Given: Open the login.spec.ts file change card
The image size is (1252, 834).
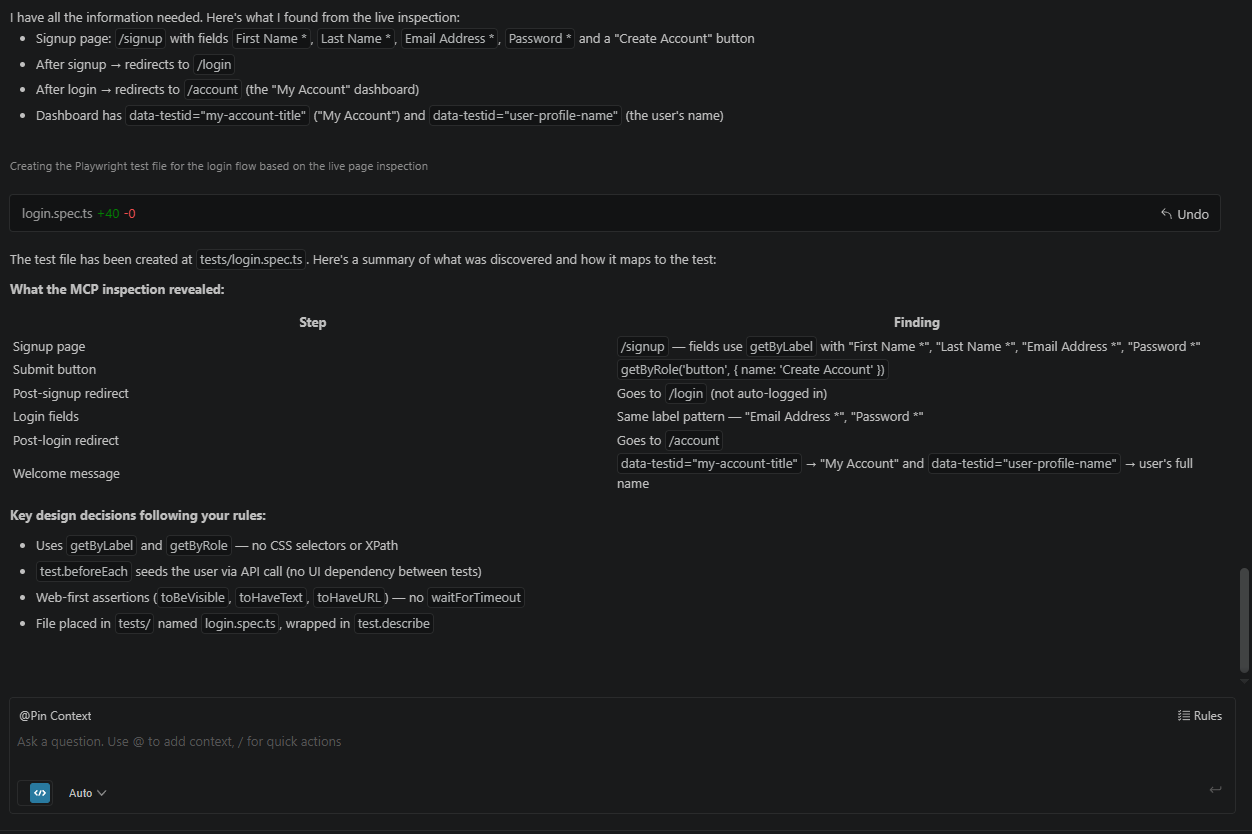Looking at the screenshot, I should [x=57, y=213].
